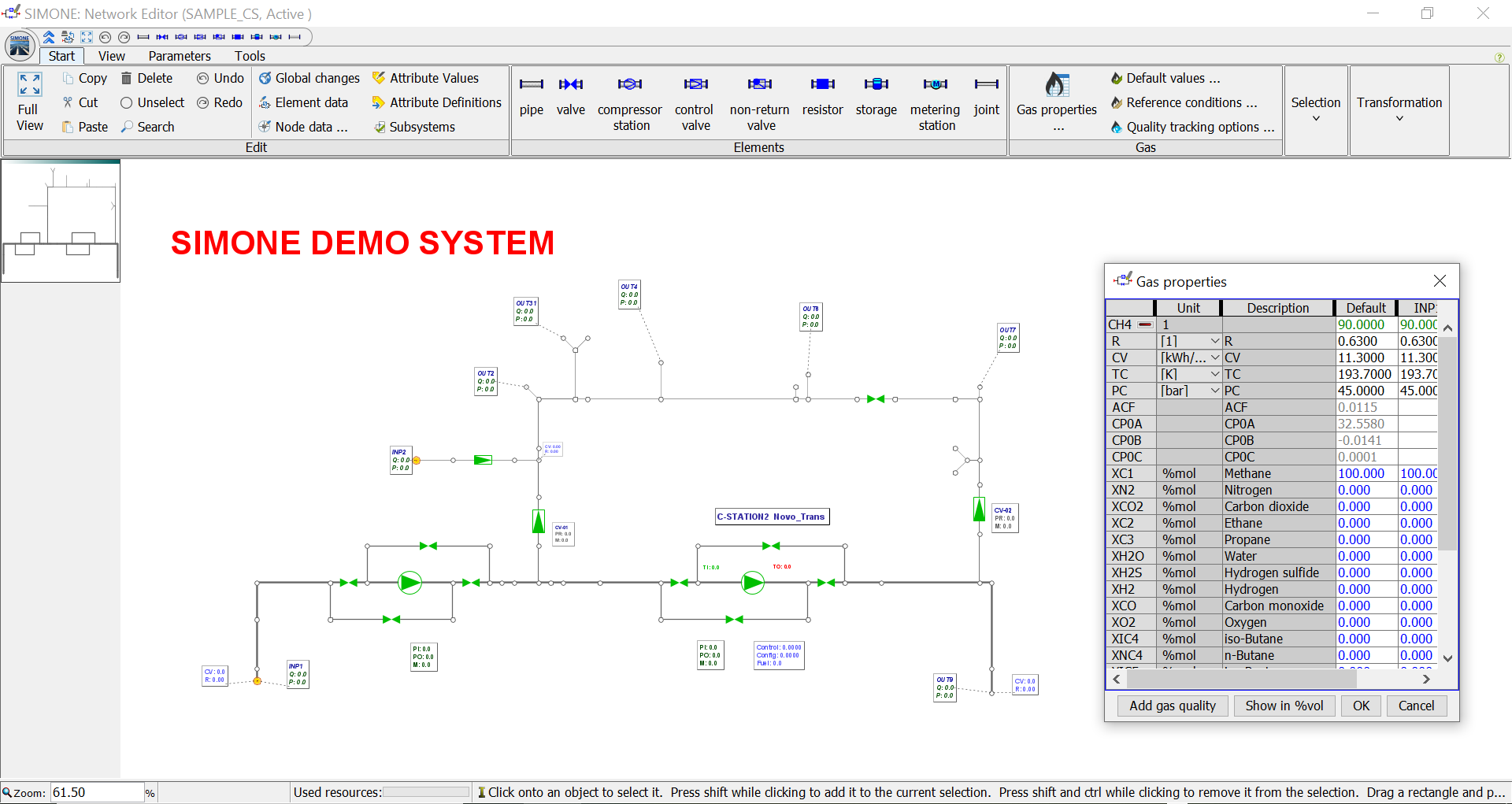Click the Cut command

coord(80,102)
